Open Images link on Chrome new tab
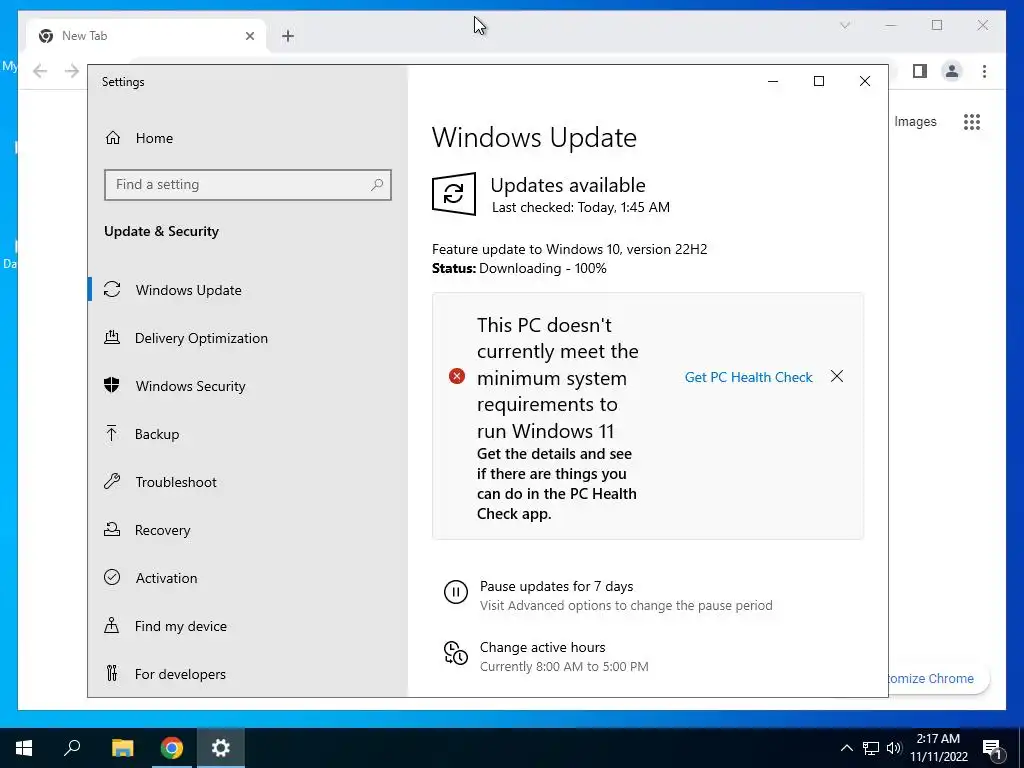The width and height of the screenshot is (1024, 768). (915, 121)
